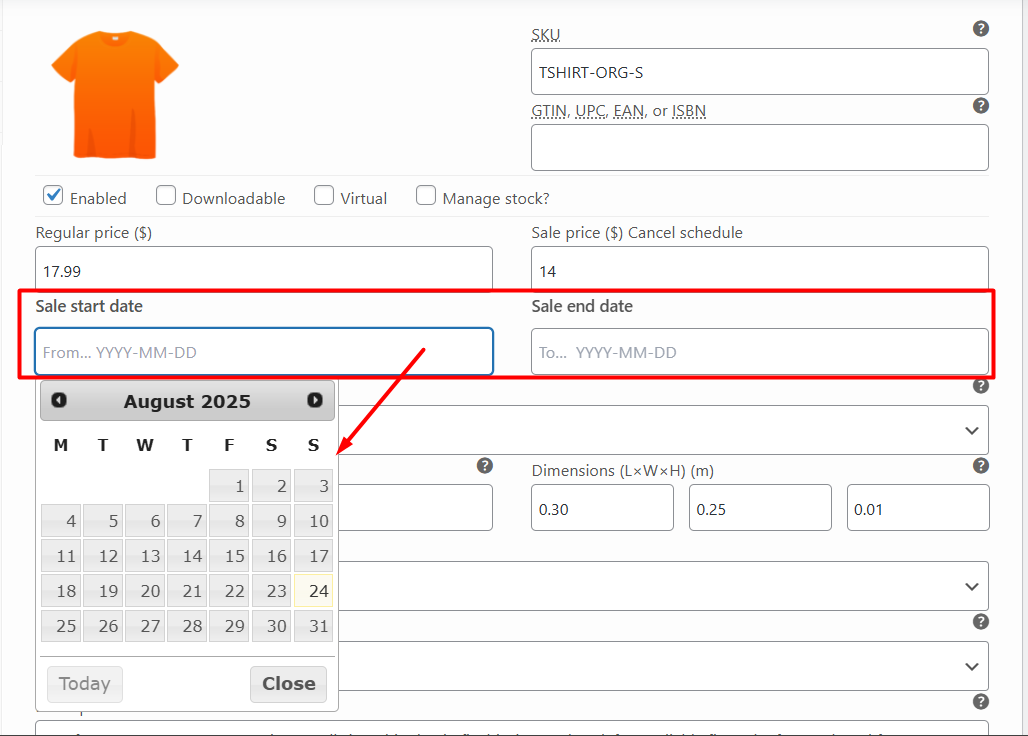The image size is (1028, 736).
Task: Select August 13 in calendar
Action: (145, 556)
